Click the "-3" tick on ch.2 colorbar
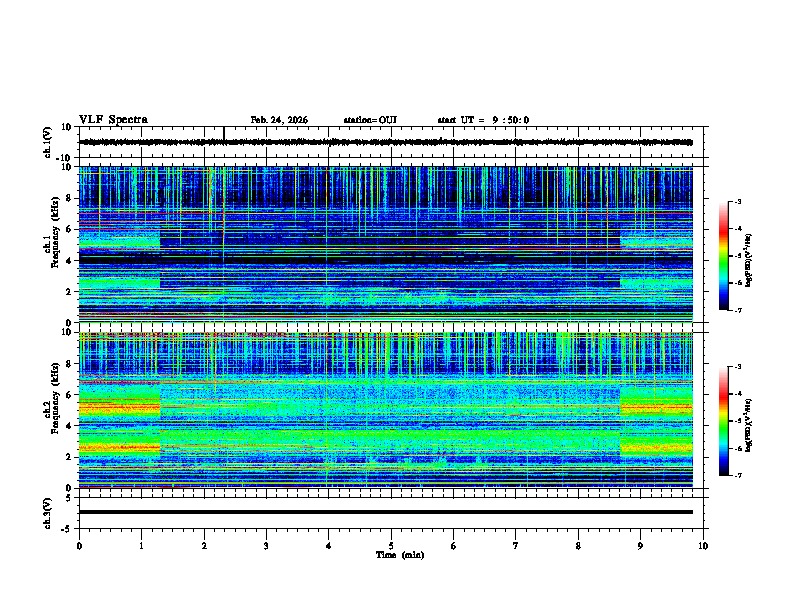This screenshot has width=792, height=612. tap(738, 367)
